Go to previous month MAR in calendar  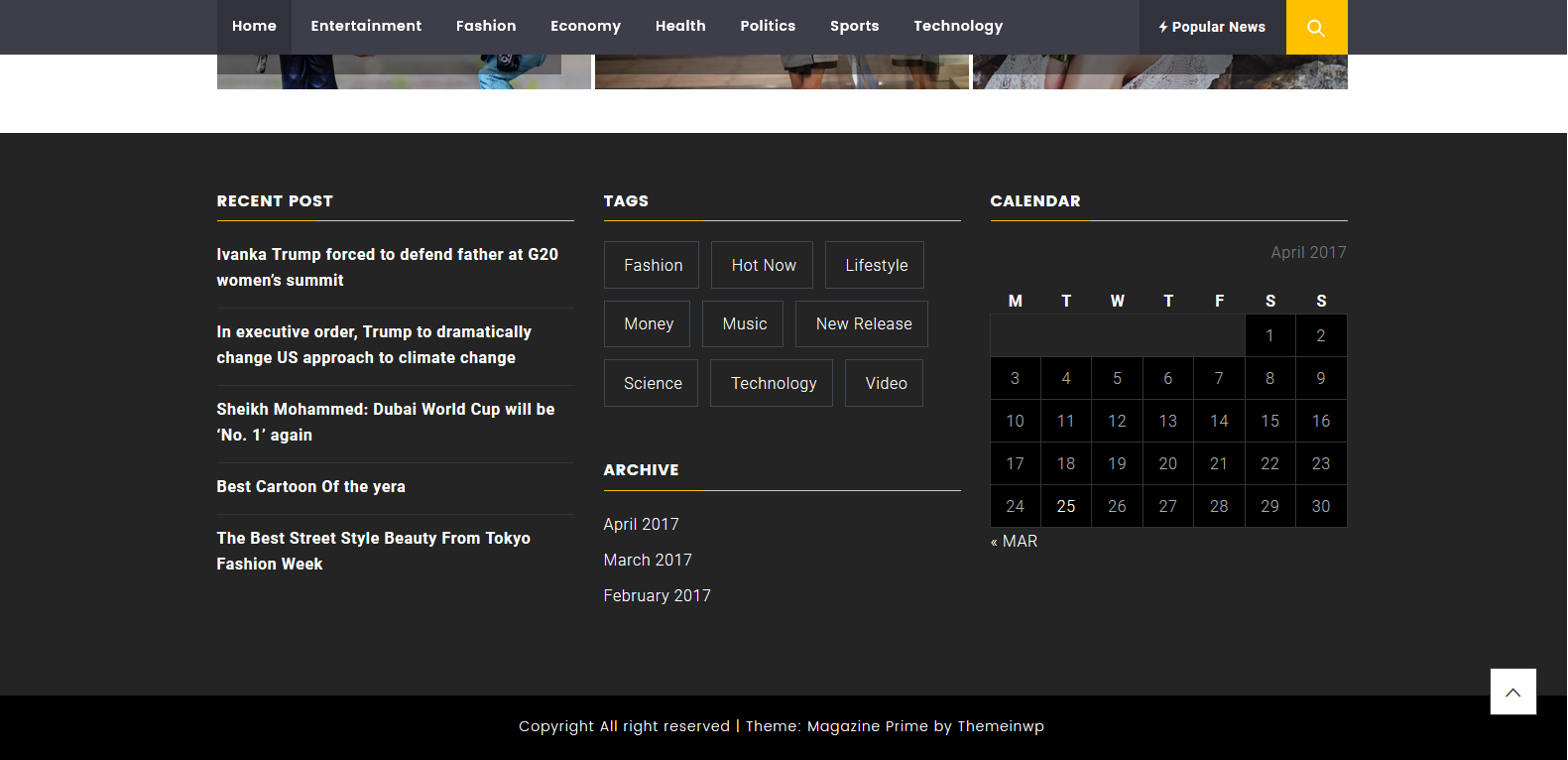(1015, 541)
